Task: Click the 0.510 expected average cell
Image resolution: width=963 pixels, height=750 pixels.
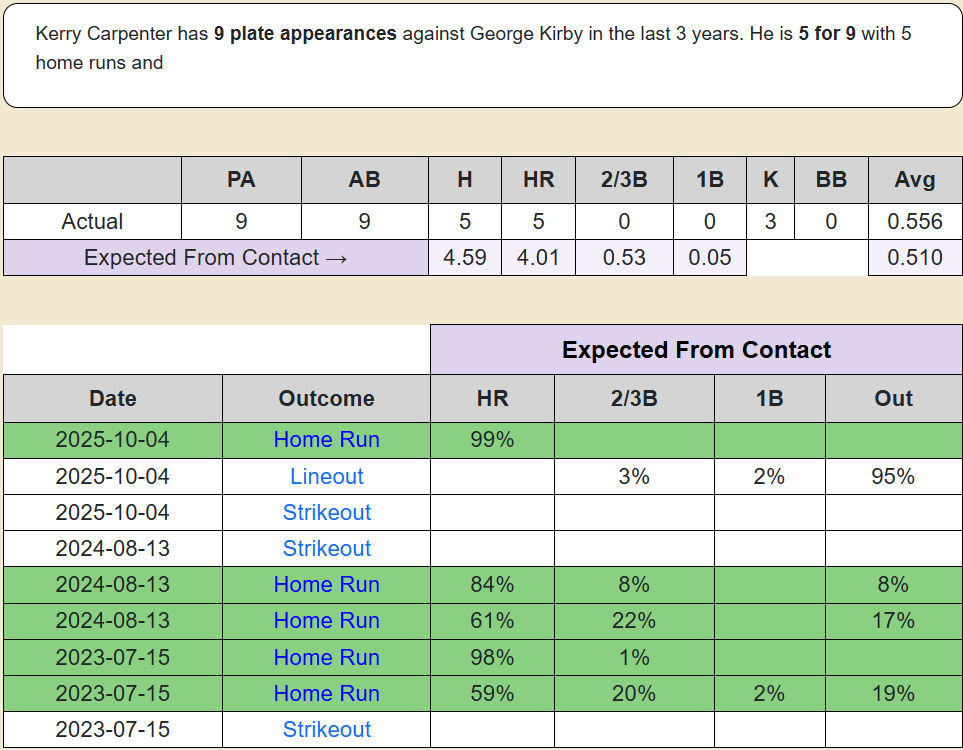Action: [x=915, y=257]
